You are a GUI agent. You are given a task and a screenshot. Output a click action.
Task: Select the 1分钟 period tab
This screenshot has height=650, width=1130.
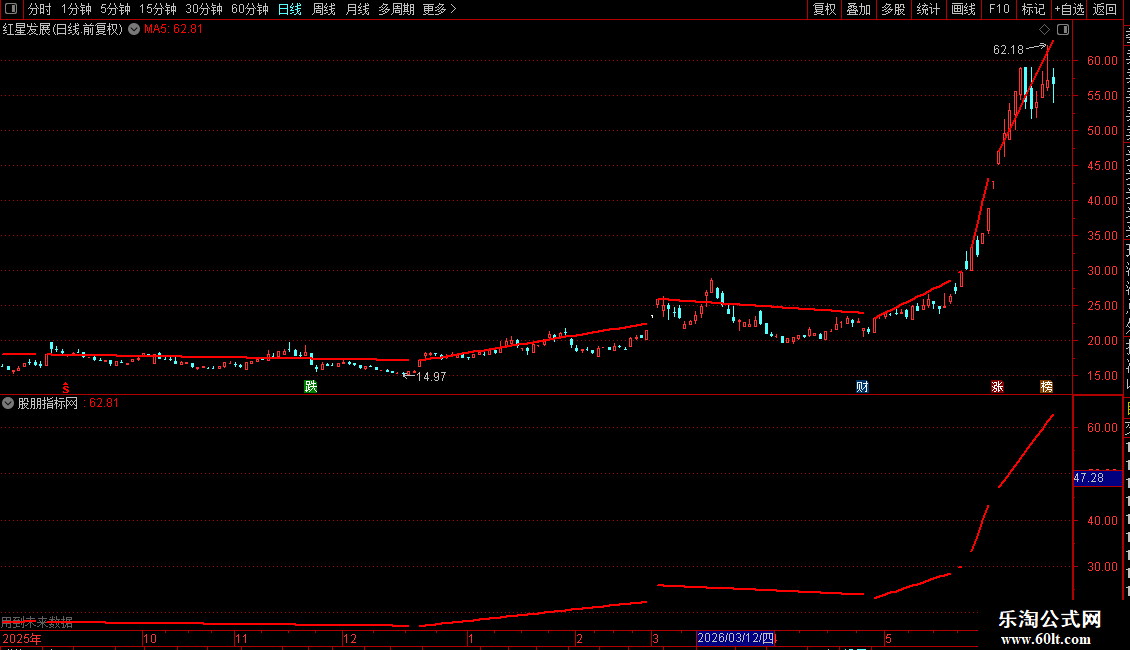(76, 9)
